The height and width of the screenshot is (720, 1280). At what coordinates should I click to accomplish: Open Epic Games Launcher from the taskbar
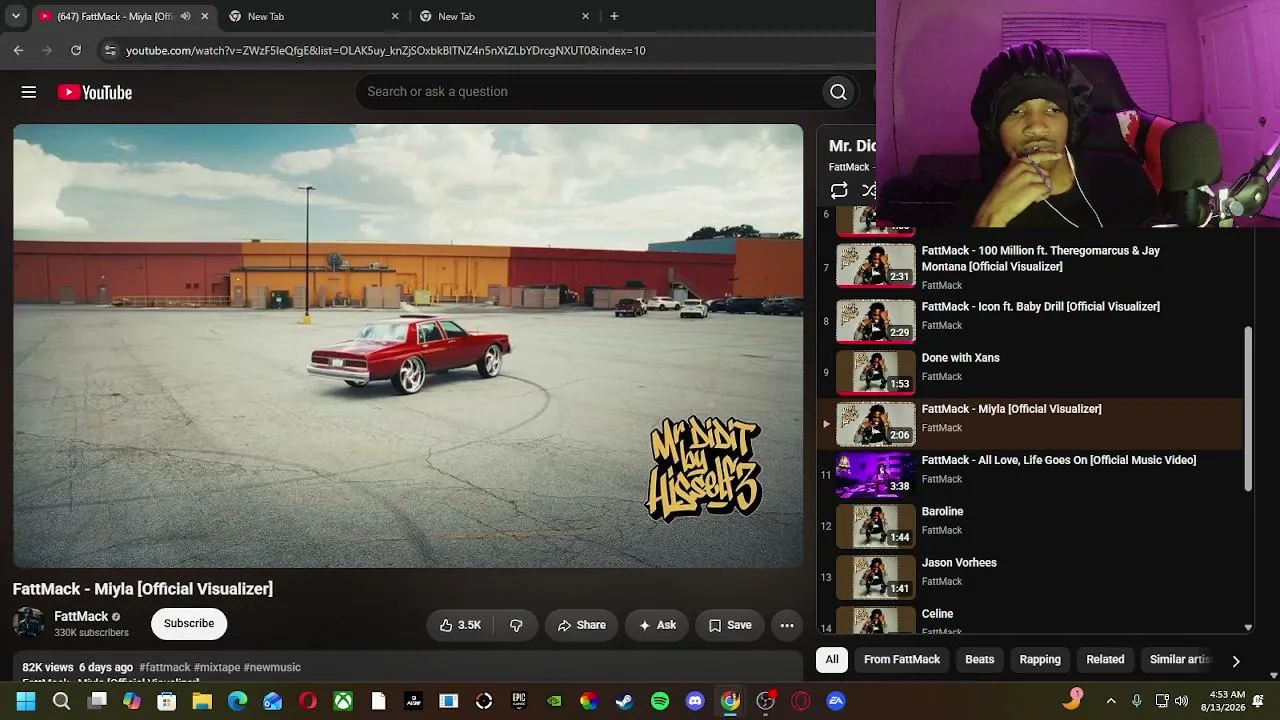click(x=519, y=701)
